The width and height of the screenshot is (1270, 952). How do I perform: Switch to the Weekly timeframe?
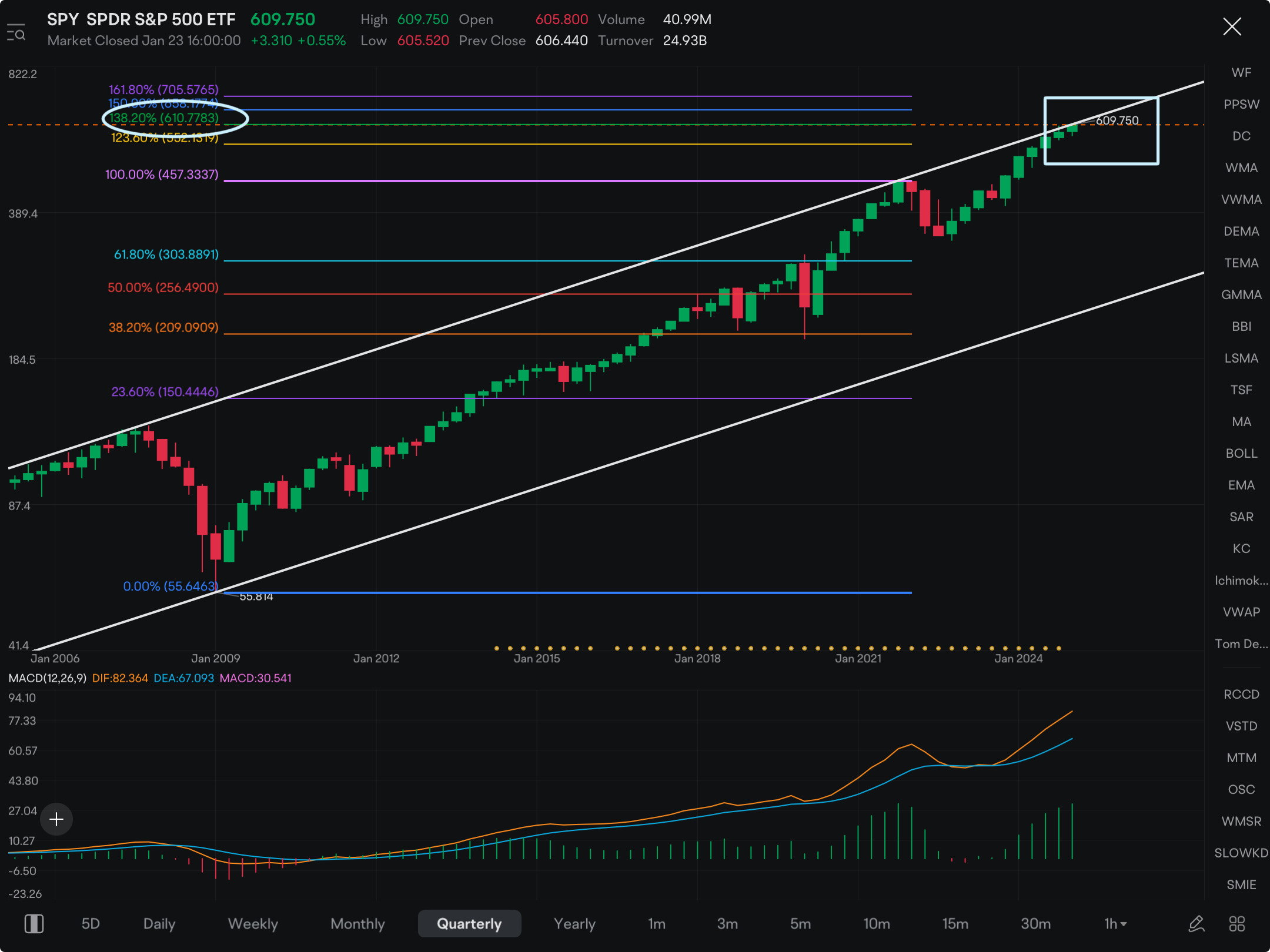[253, 924]
